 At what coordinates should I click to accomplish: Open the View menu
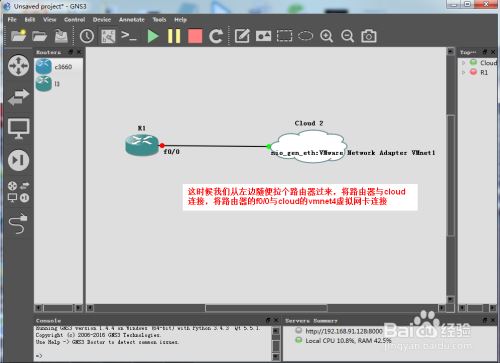click(49, 20)
